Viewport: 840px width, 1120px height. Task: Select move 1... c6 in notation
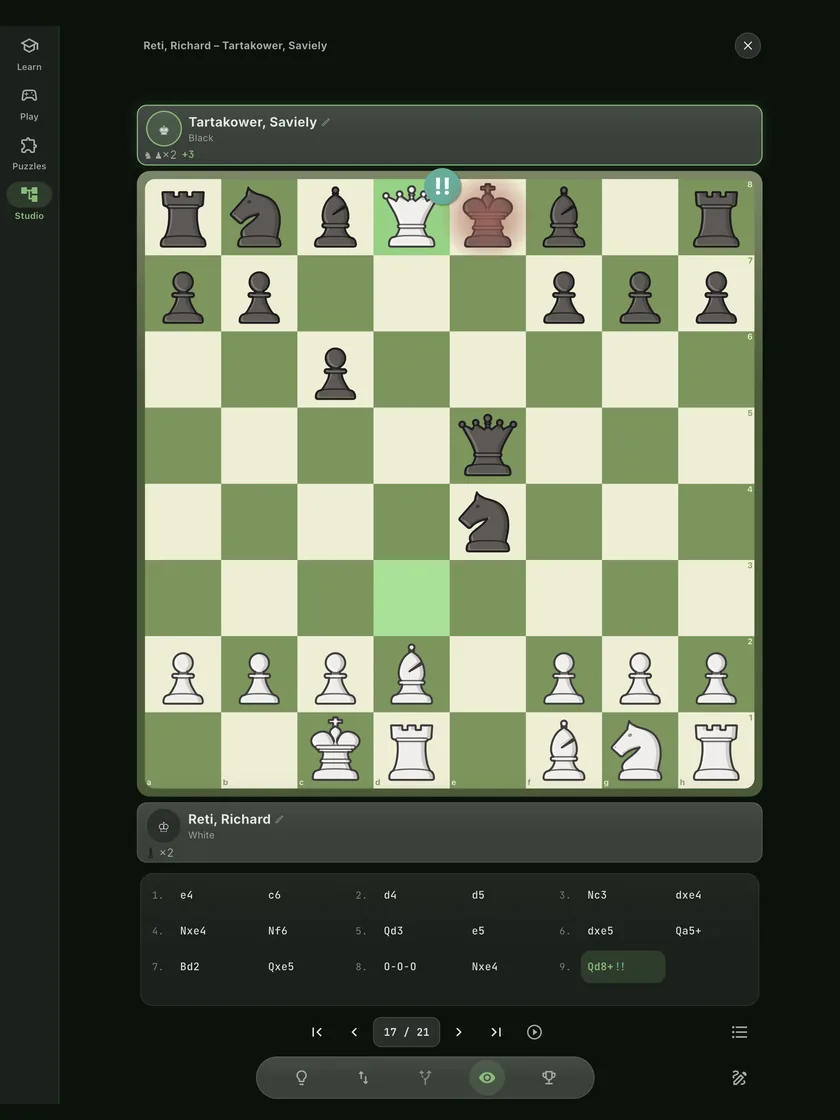coord(274,895)
